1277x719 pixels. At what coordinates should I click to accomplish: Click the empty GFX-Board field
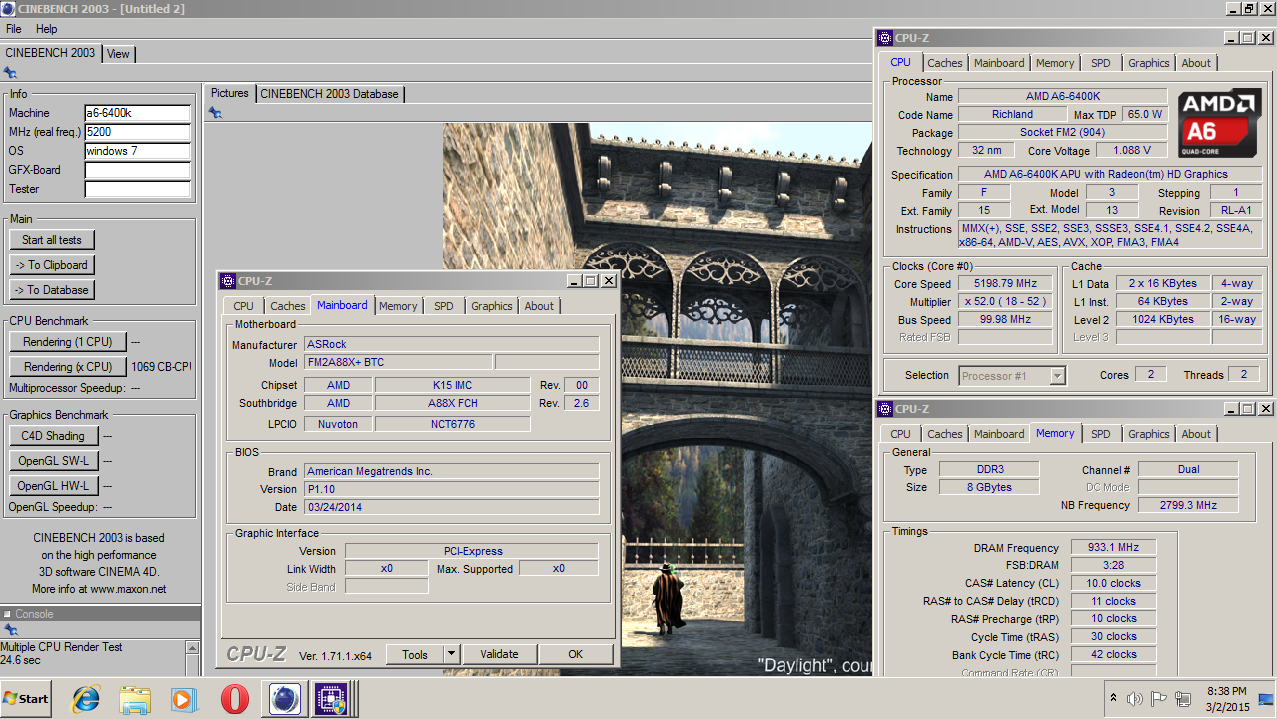(x=137, y=170)
